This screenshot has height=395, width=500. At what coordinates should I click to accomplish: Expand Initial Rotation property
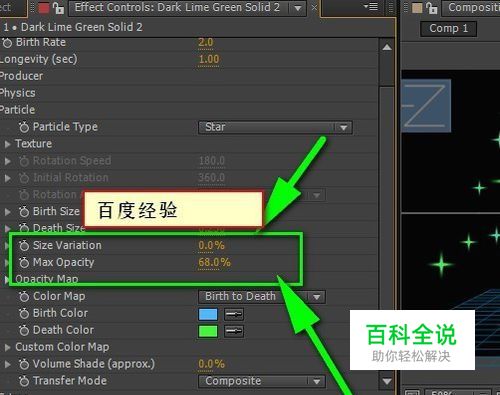click(7, 178)
